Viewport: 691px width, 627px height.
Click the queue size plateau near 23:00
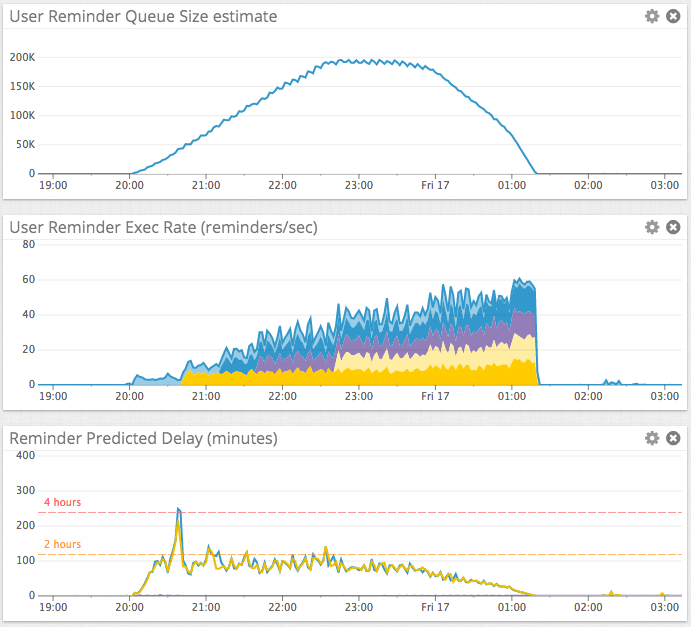[x=359, y=62]
